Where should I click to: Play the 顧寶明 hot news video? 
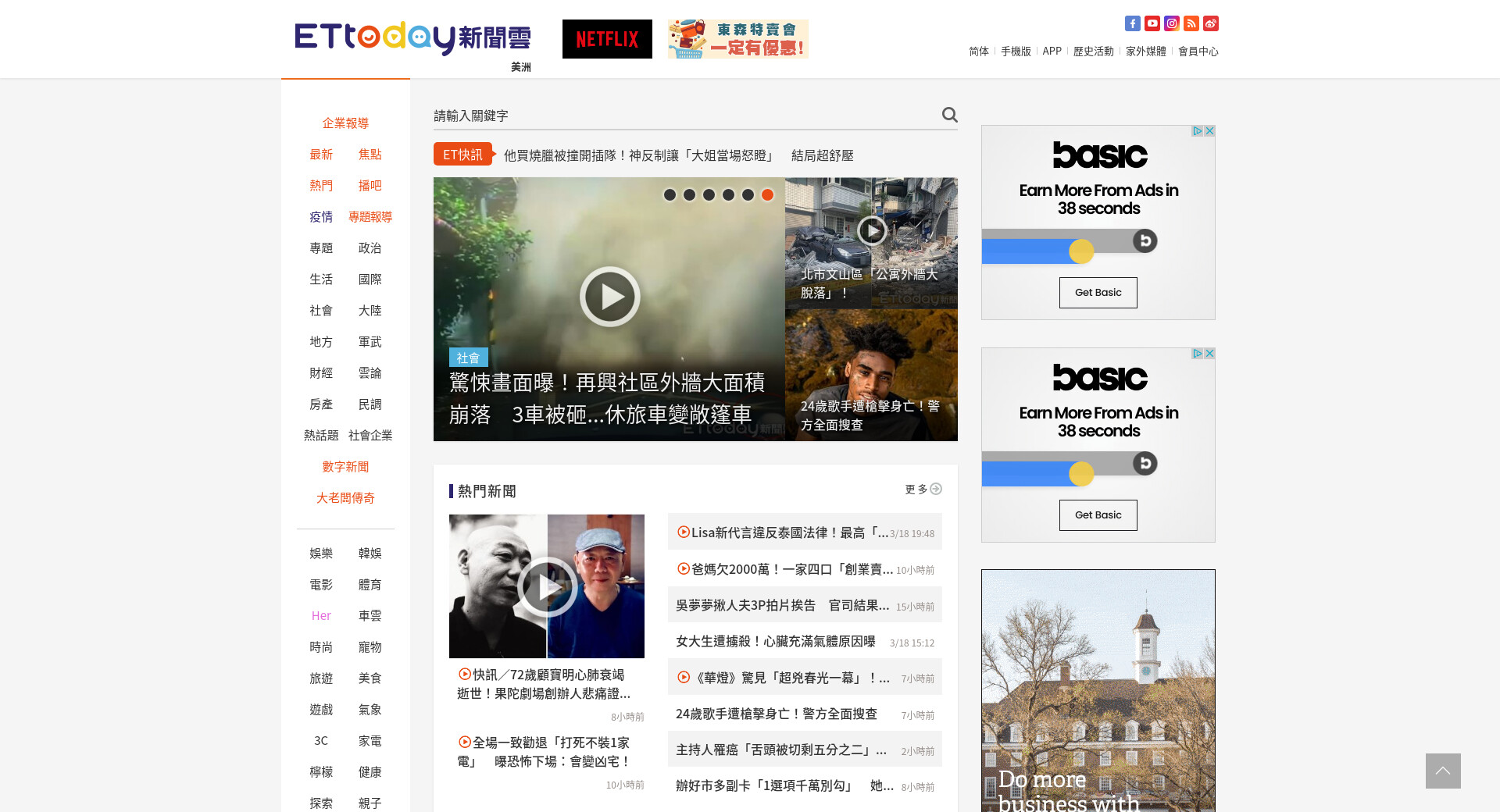click(547, 586)
